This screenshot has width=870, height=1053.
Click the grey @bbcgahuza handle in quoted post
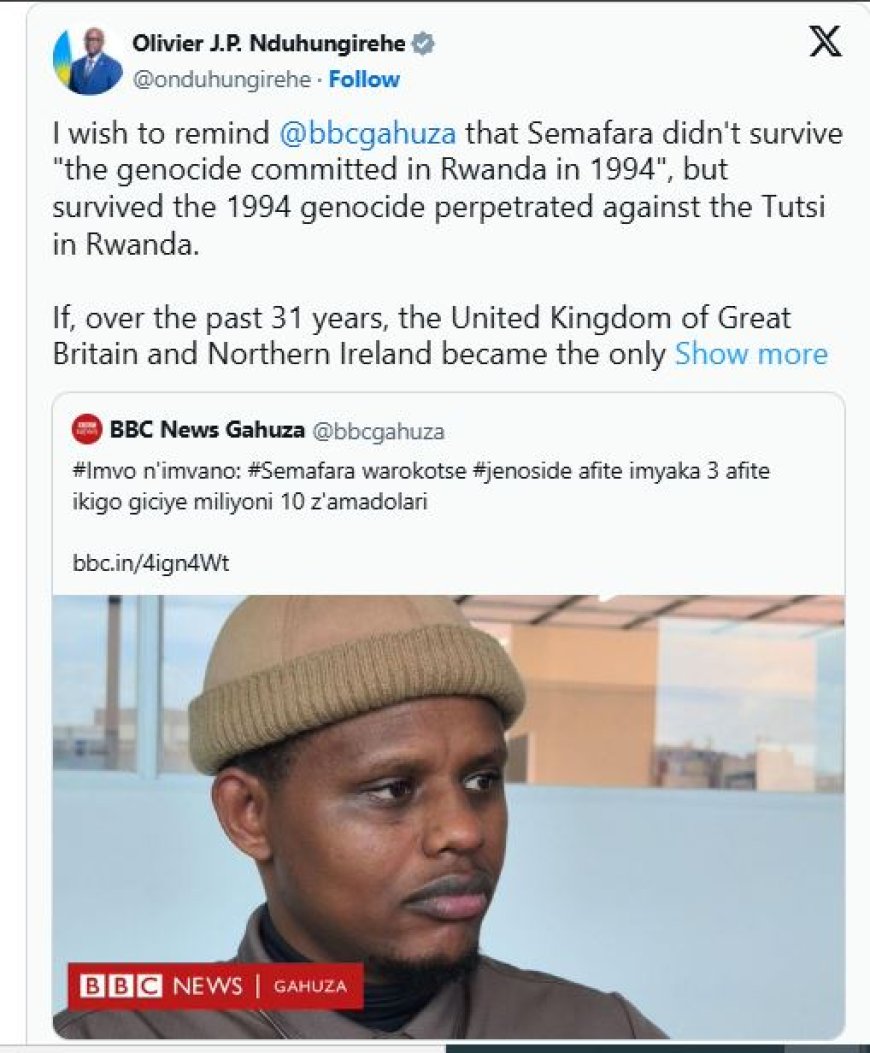(x=379, y=432)
